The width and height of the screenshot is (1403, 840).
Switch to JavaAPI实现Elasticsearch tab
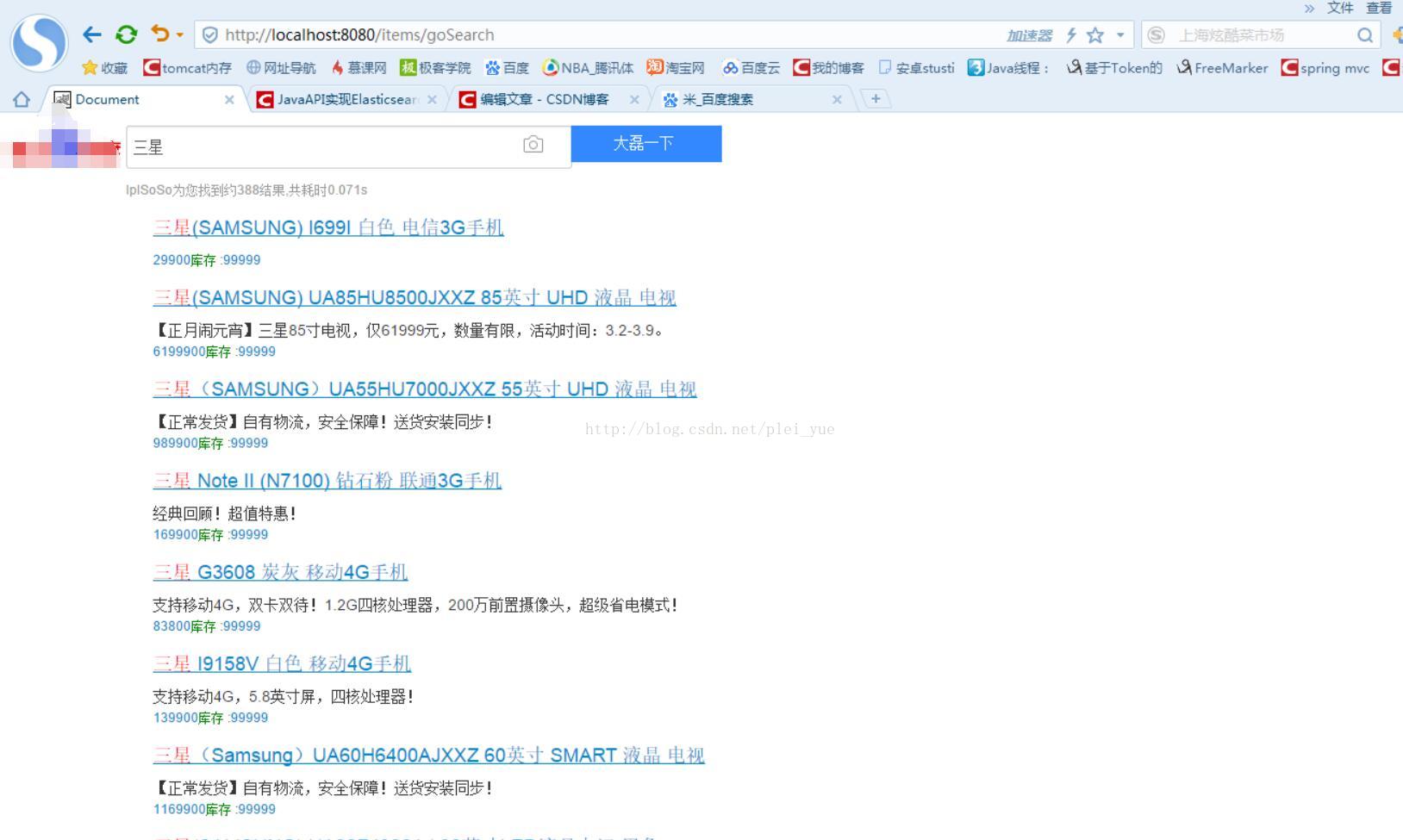(x=347, y=99)
